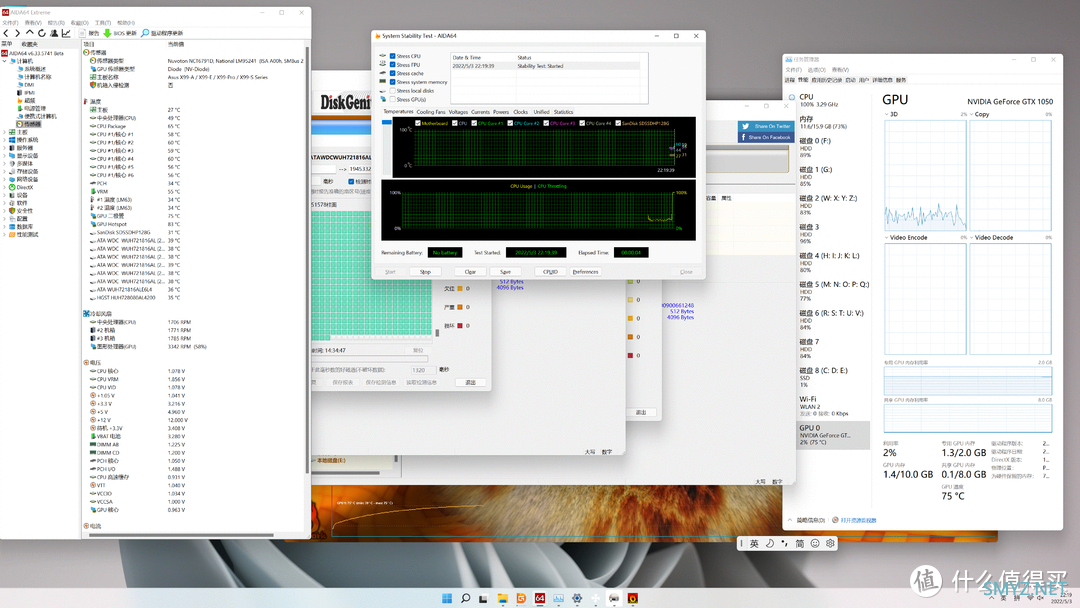1080x608 pixels.
Task: Toggle Motherboard graph legend checkbox
Action: click(418, 123)
